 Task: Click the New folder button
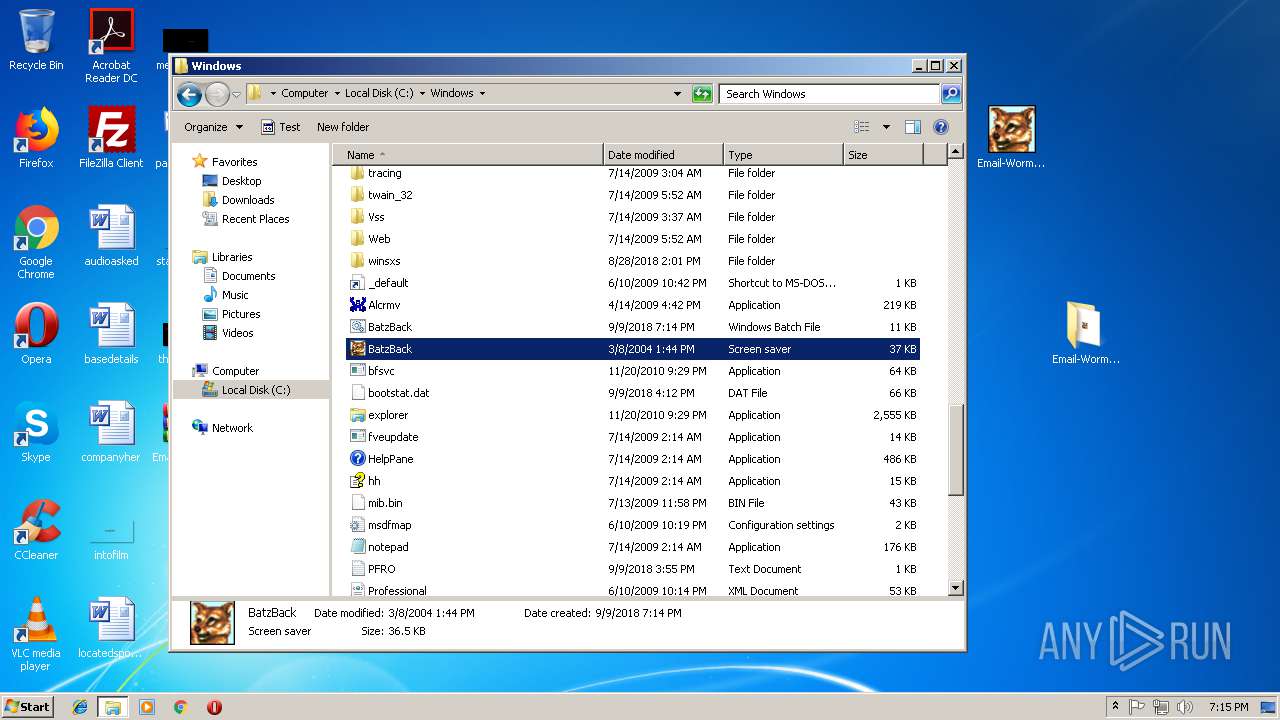click(x=343, y=127)
